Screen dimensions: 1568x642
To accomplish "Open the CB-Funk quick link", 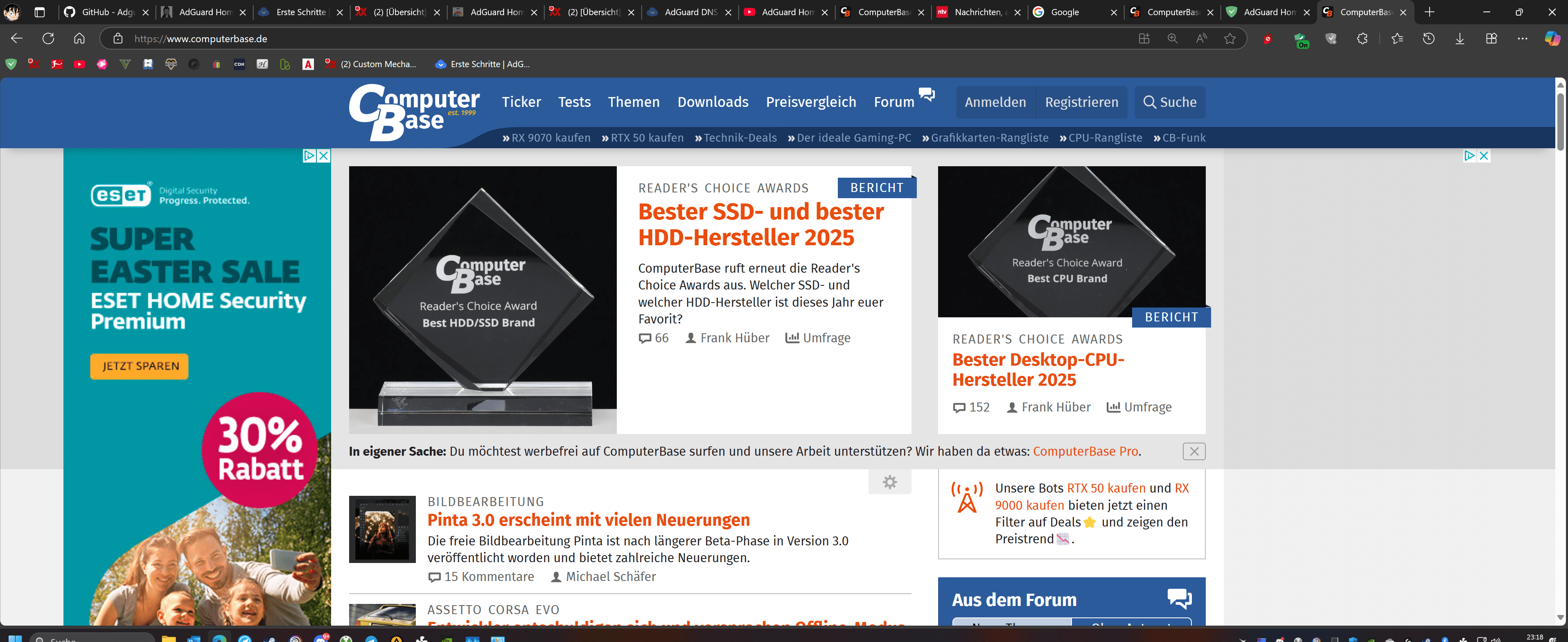I will pyautogui.click(x=1179, y=138).
